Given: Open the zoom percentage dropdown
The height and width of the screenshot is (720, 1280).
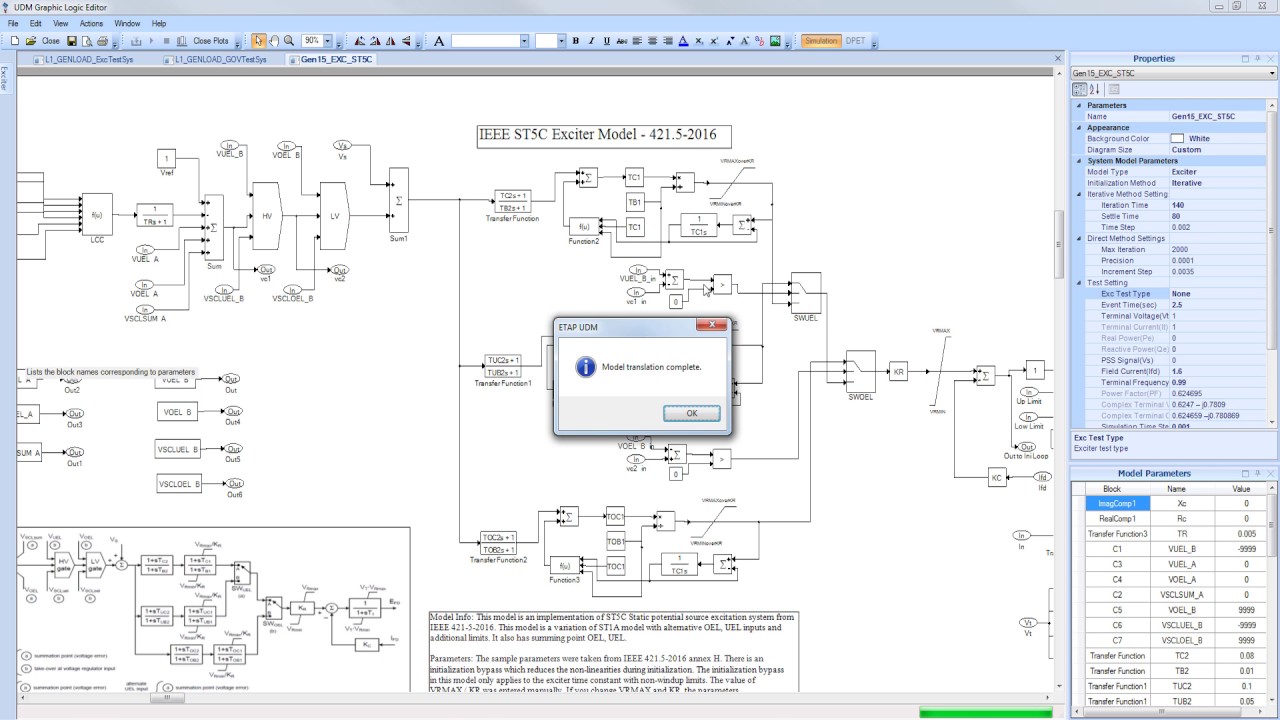Looking at the screenshot, I should point(327,41).
